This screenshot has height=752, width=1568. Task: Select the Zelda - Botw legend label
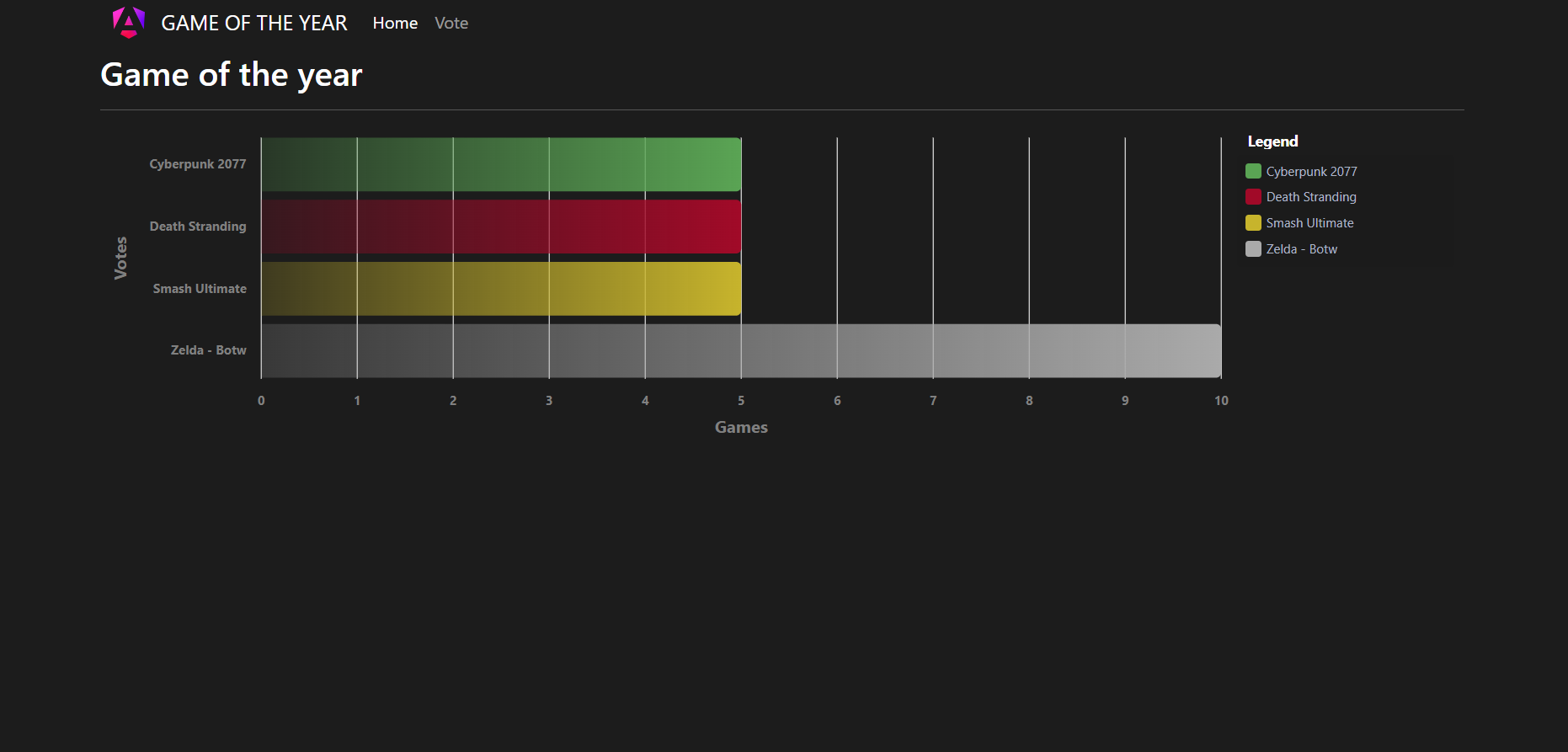point(1301,249)
